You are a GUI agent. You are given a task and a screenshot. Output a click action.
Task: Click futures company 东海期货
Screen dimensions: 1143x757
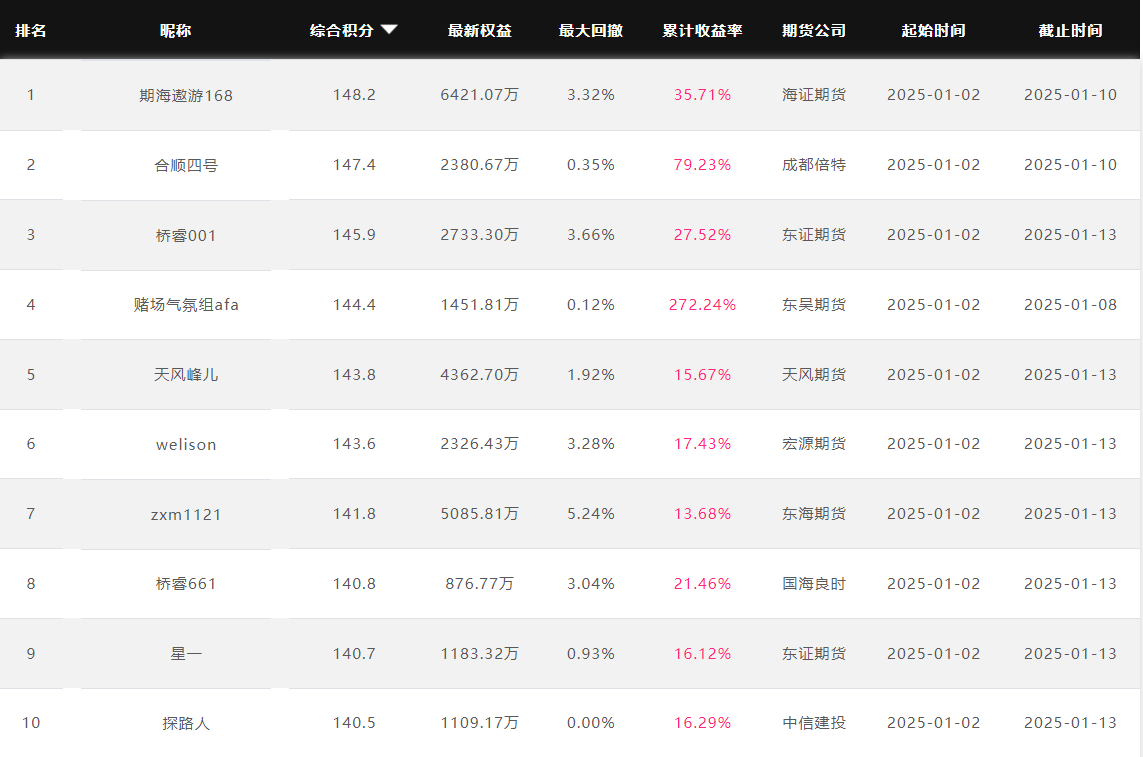pyautogui.click(x=814, y=514)
